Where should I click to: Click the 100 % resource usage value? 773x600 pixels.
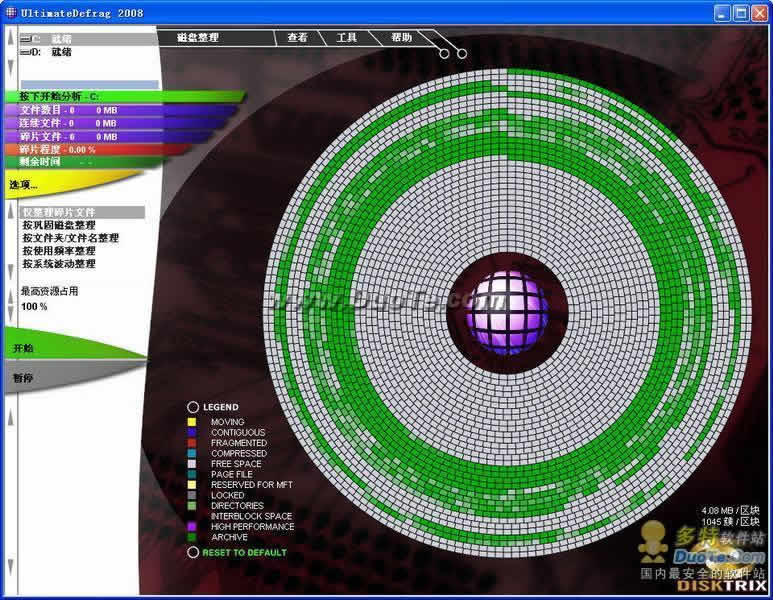pos(34,307)
